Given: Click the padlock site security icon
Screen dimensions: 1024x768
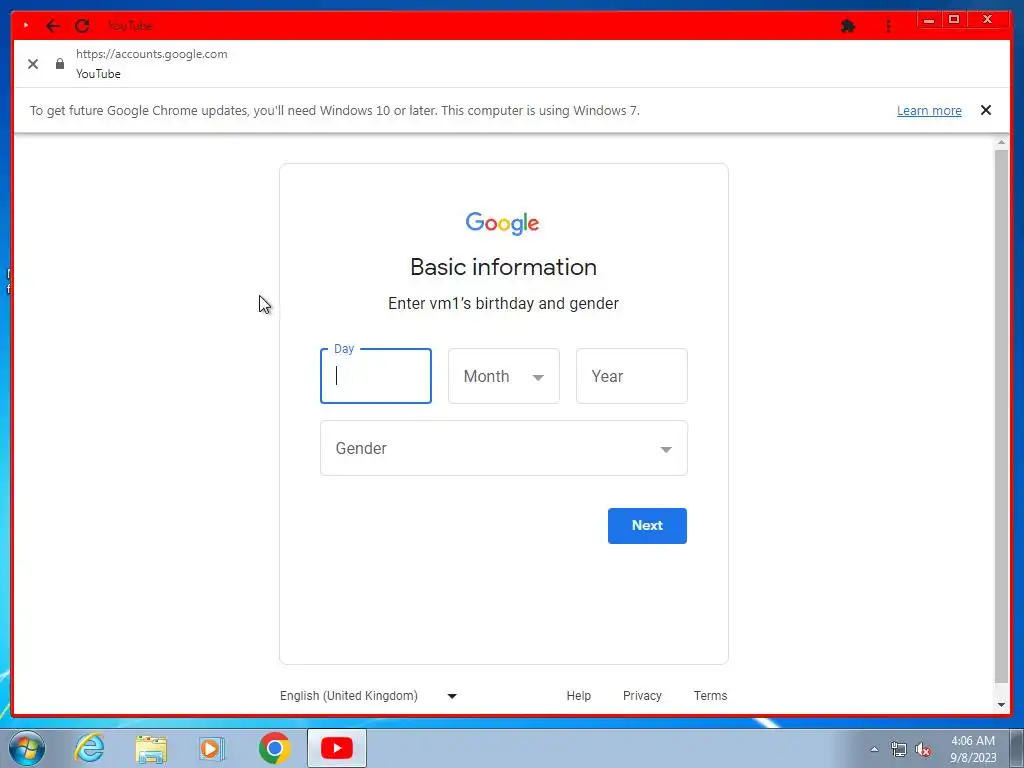Looking at the screenshot, I should click(x=60, y=63).
